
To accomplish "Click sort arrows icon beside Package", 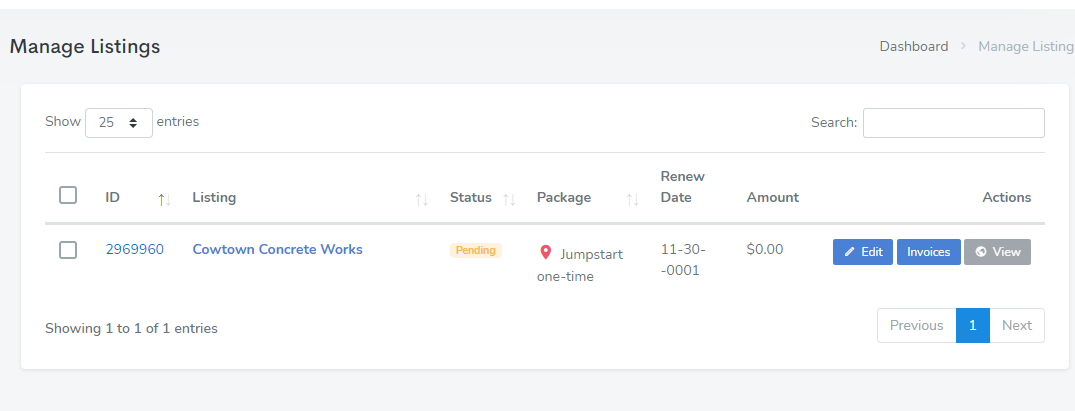I will tap(632, 199).
